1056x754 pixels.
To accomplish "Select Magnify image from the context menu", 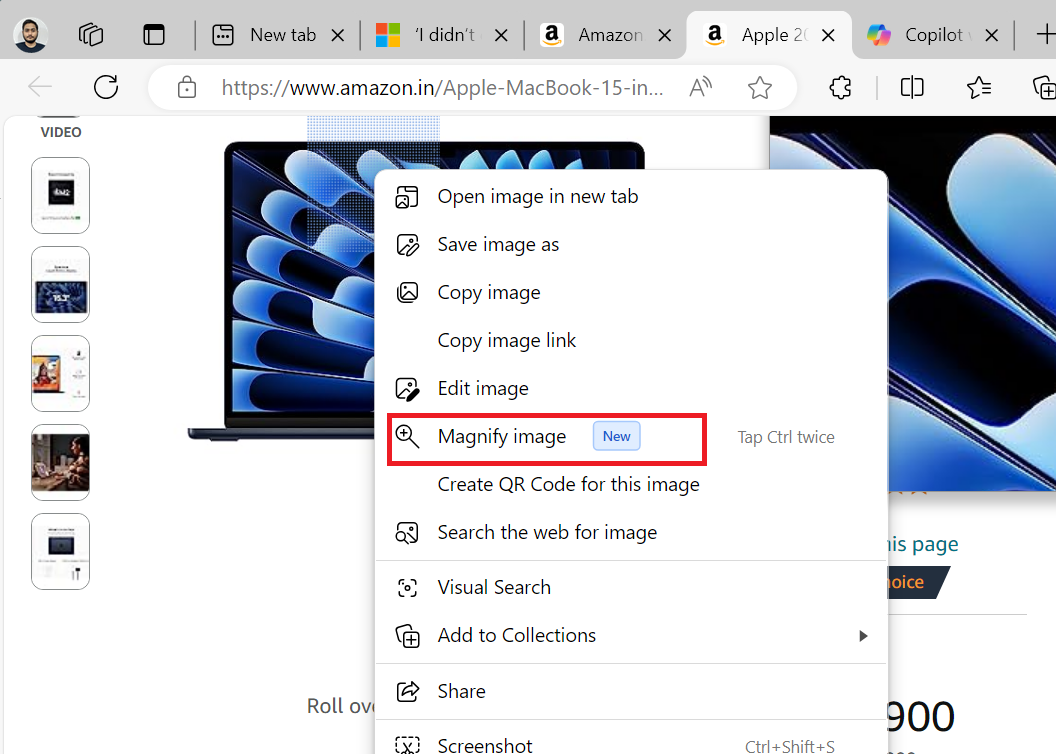I will (502, 436).
